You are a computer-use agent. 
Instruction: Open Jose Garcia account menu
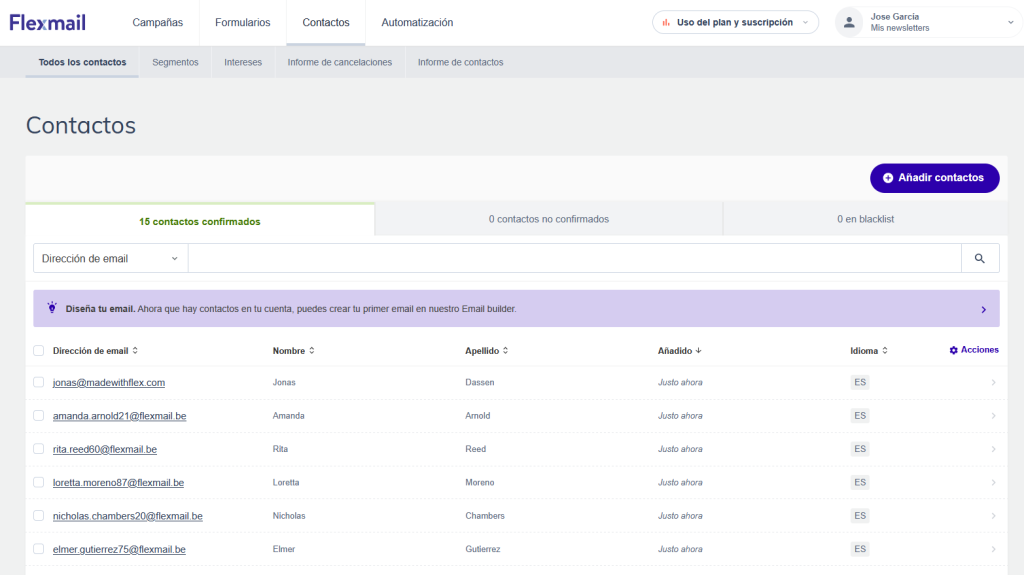pyautogui.click(x=929, y=22)
